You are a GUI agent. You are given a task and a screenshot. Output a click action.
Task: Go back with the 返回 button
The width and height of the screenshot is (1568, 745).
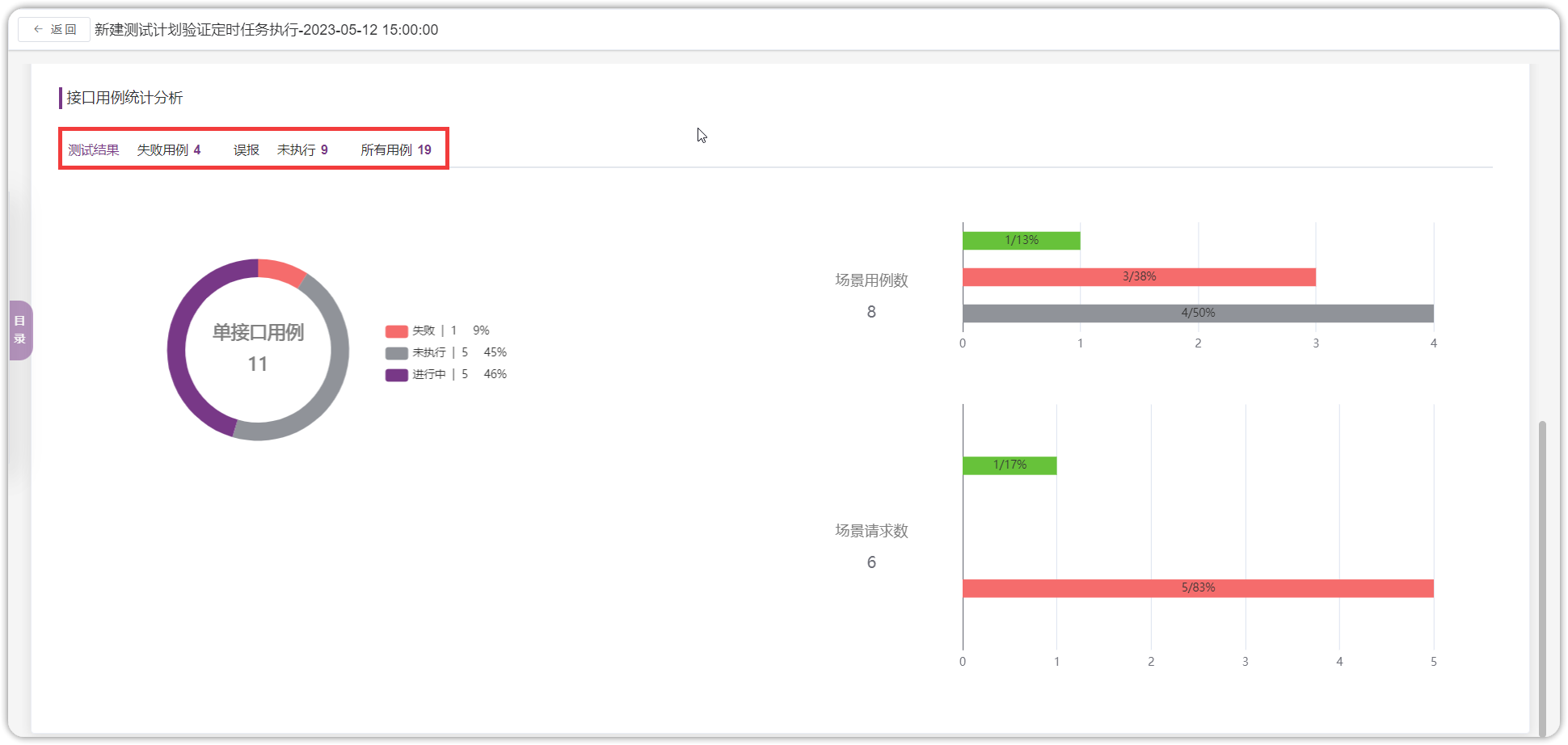point(54,29)
